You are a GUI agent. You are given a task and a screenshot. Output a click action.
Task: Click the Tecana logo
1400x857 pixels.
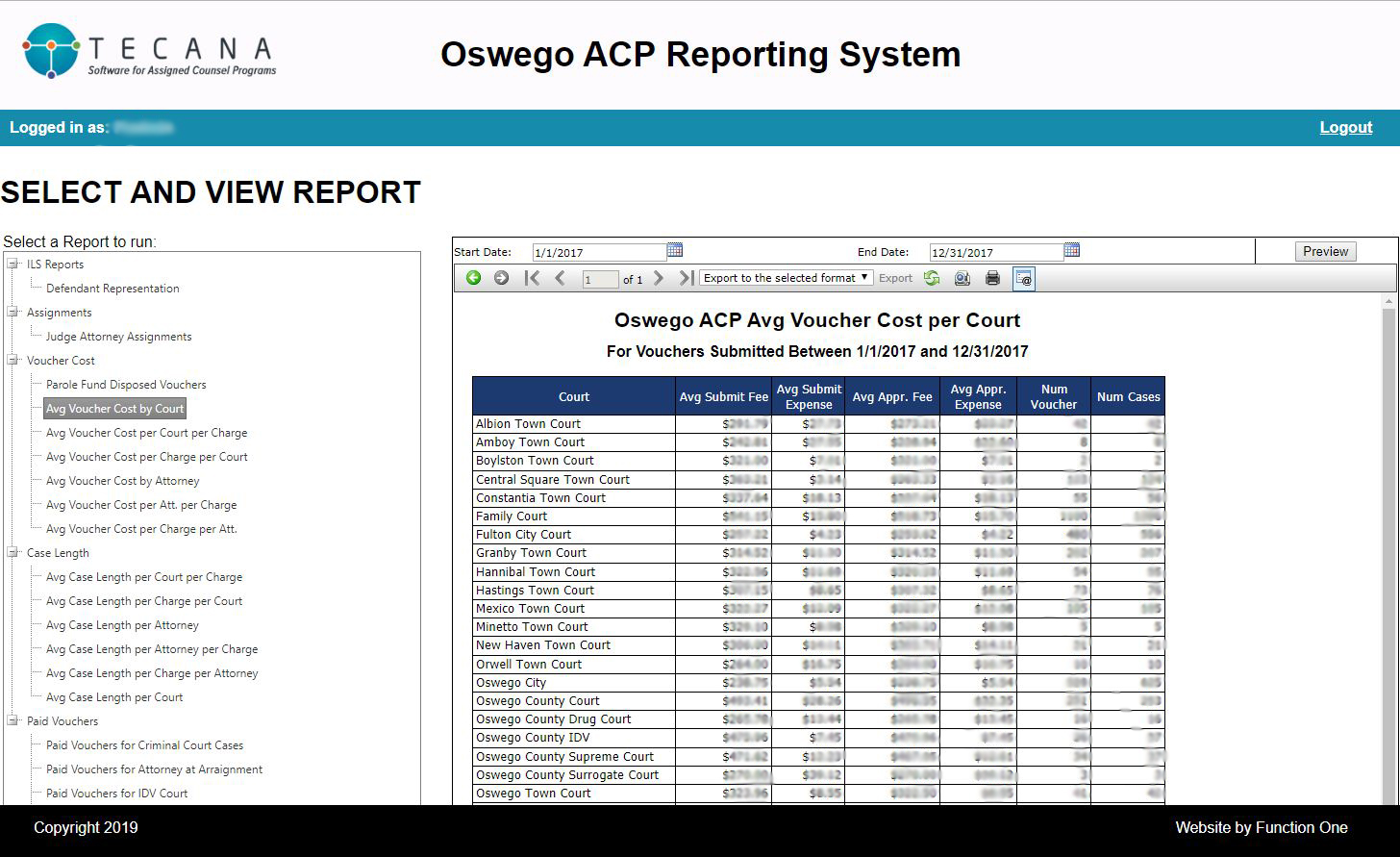[x=150, y=51]
